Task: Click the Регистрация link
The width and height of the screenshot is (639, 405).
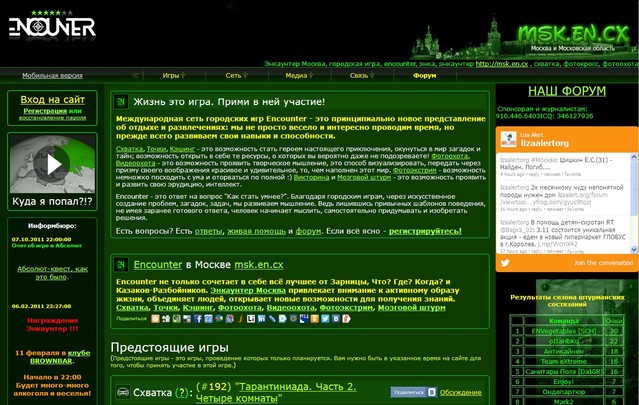Action: pyautogui.click(x=45, y=111)
